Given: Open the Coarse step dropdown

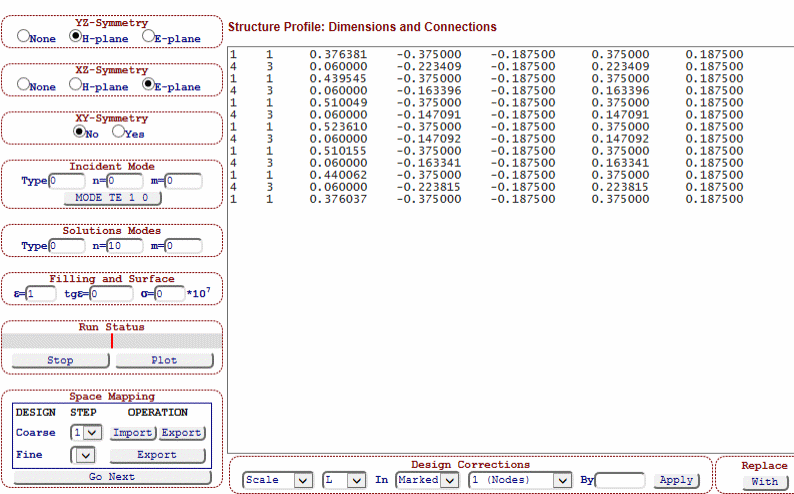Looking at the screenshot, I should (87, 433).
